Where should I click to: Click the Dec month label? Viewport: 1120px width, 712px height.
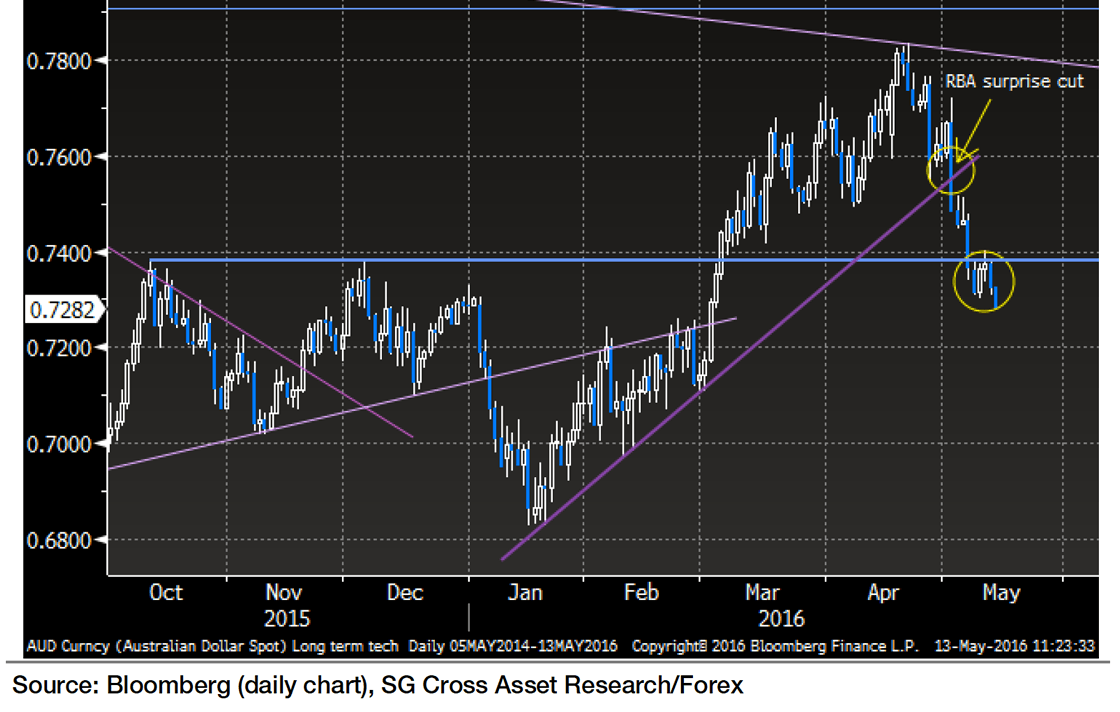[x=405, y=593]
